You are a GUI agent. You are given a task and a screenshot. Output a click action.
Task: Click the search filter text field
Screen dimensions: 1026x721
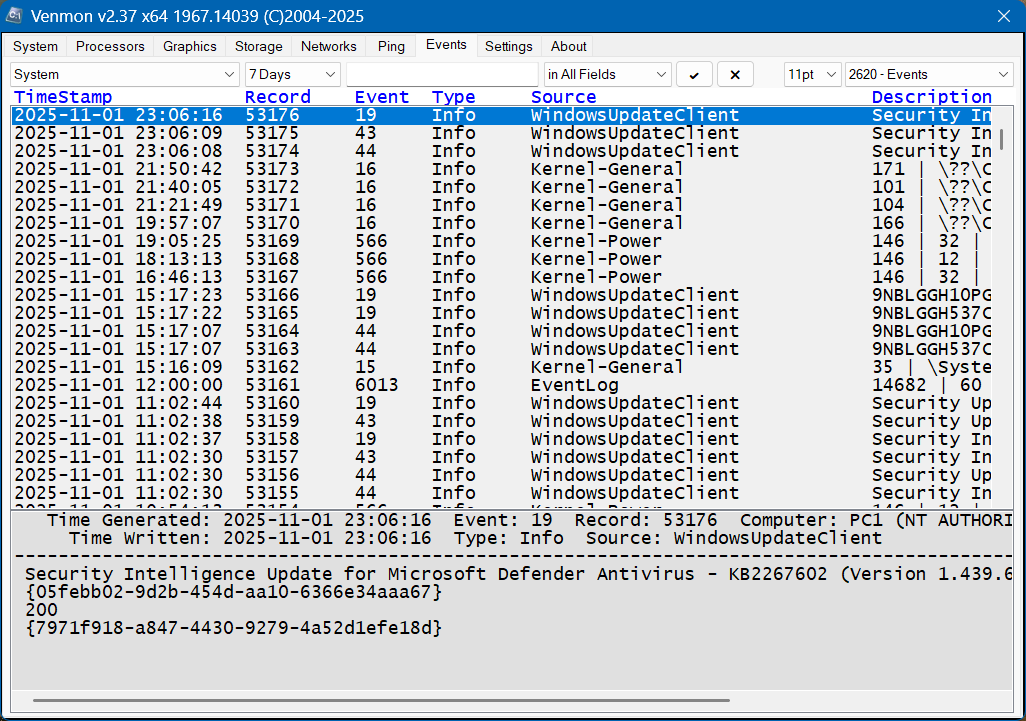click(x=442, y=75)
